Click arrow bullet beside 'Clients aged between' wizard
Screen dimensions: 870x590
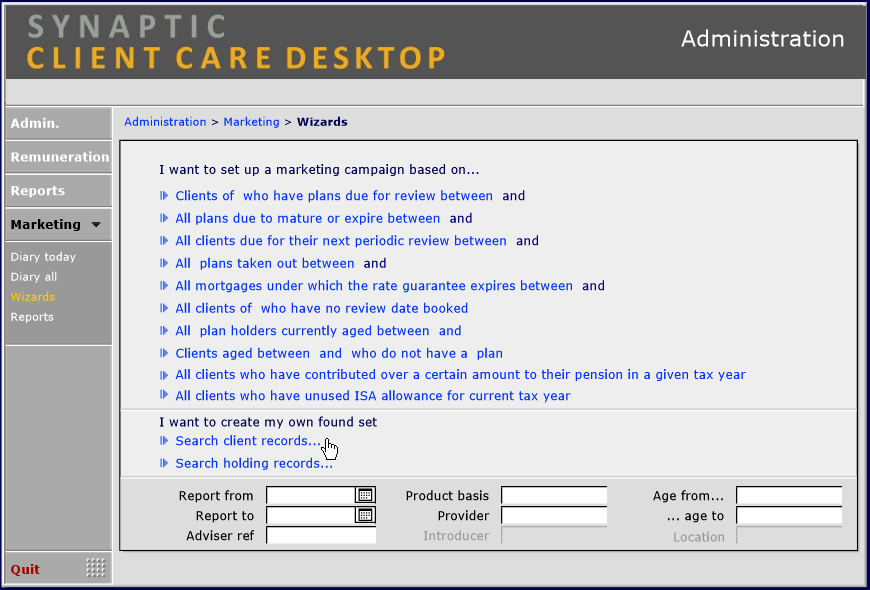click(x=164, y=353)
